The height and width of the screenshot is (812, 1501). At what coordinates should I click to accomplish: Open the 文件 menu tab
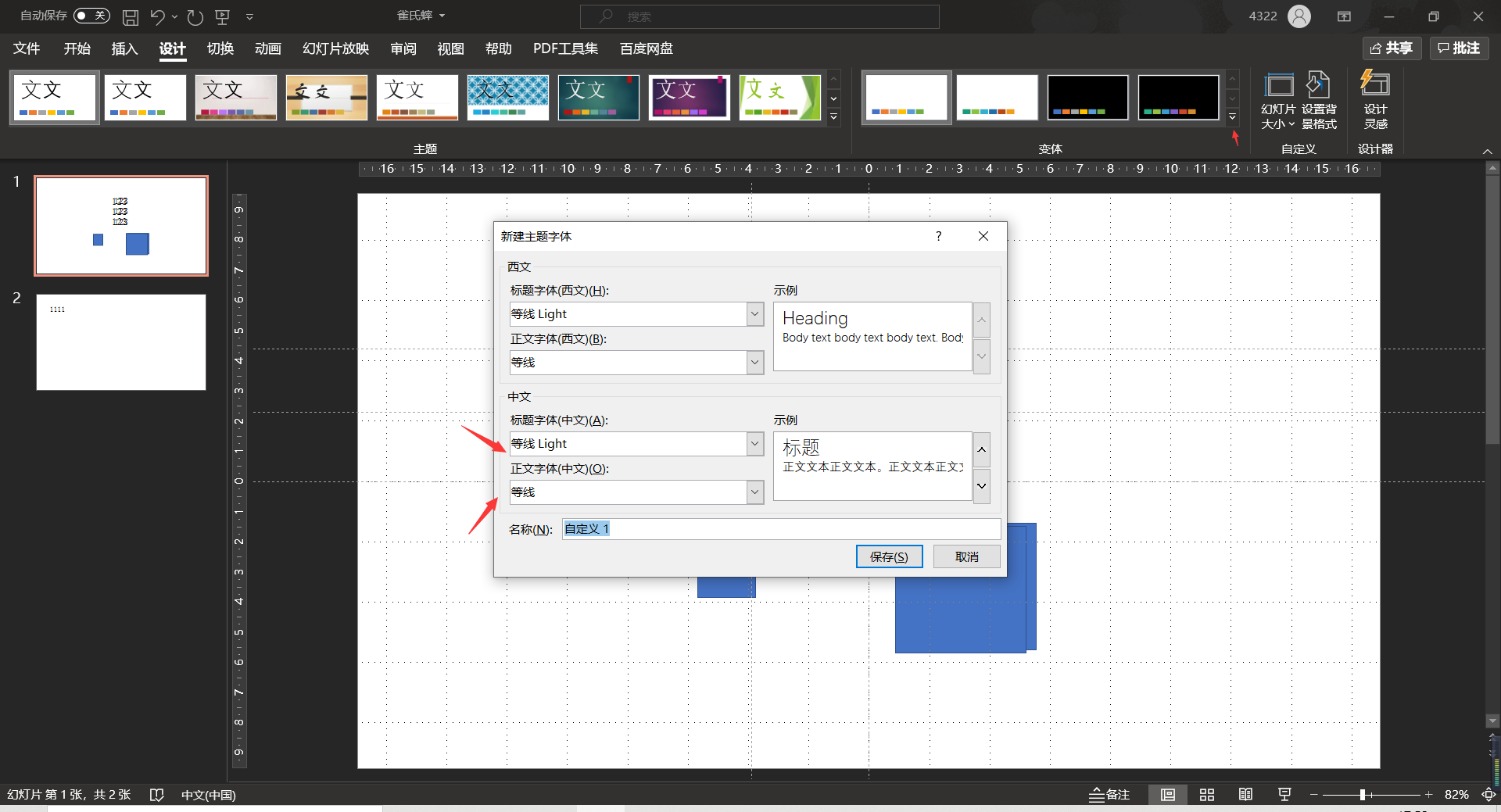click(27, 48)
